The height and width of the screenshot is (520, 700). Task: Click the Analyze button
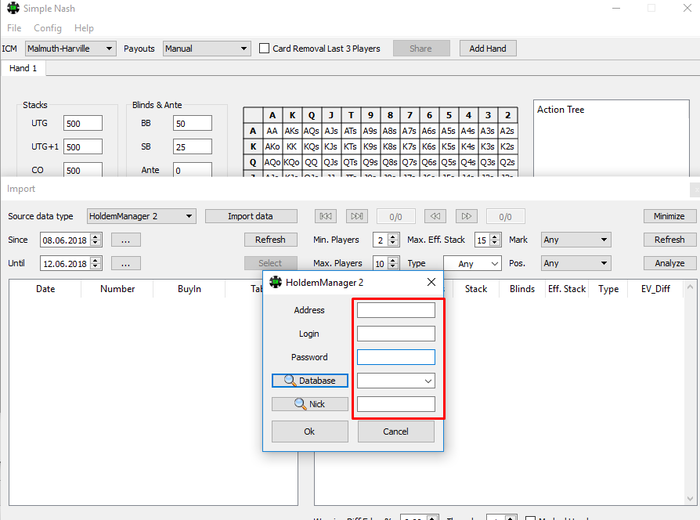670,263
